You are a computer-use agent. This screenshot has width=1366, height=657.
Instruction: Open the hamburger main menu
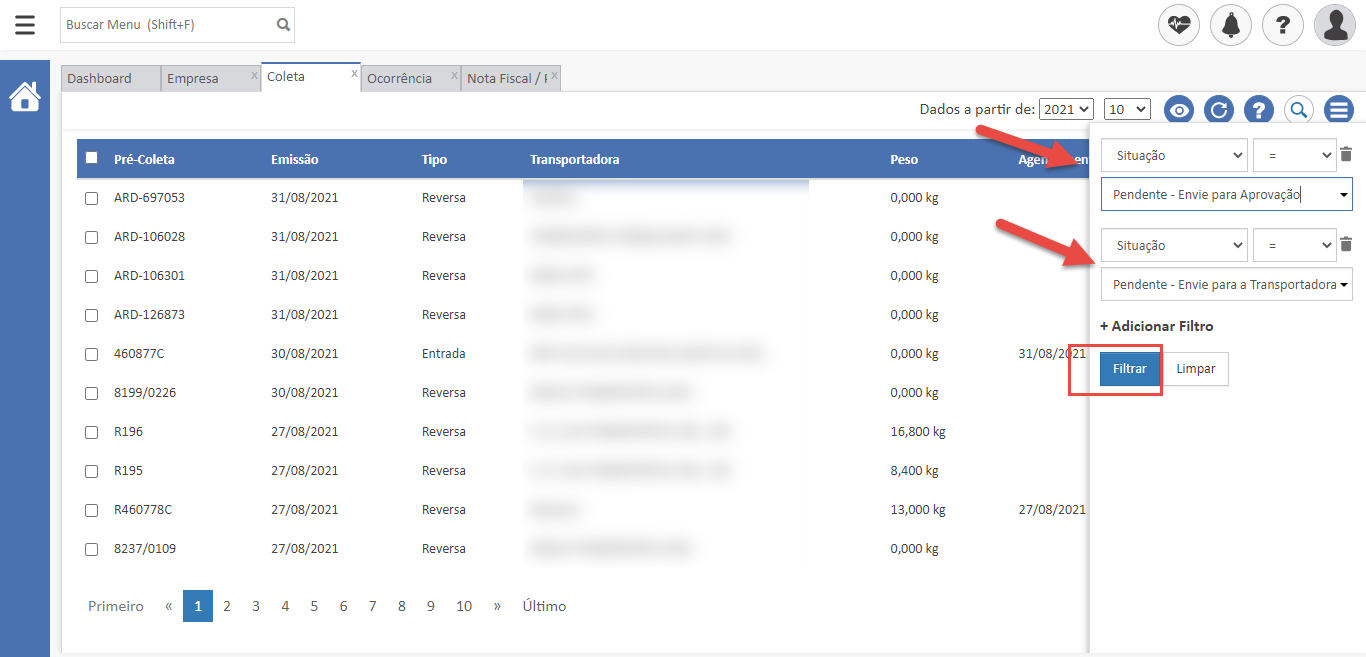(25, 25)
